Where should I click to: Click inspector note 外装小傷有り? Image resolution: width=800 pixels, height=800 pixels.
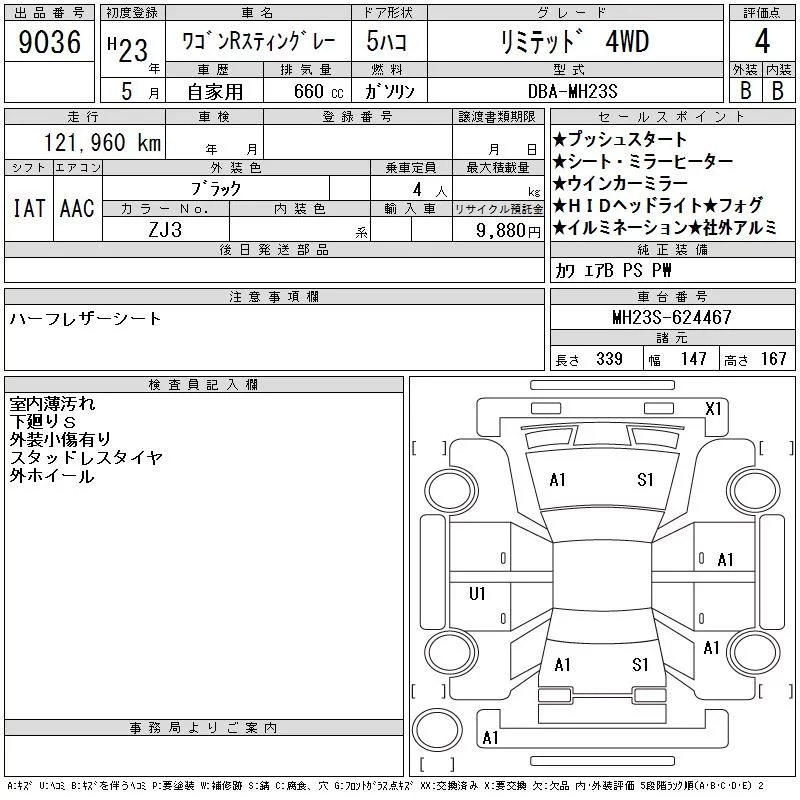(60, 439)
